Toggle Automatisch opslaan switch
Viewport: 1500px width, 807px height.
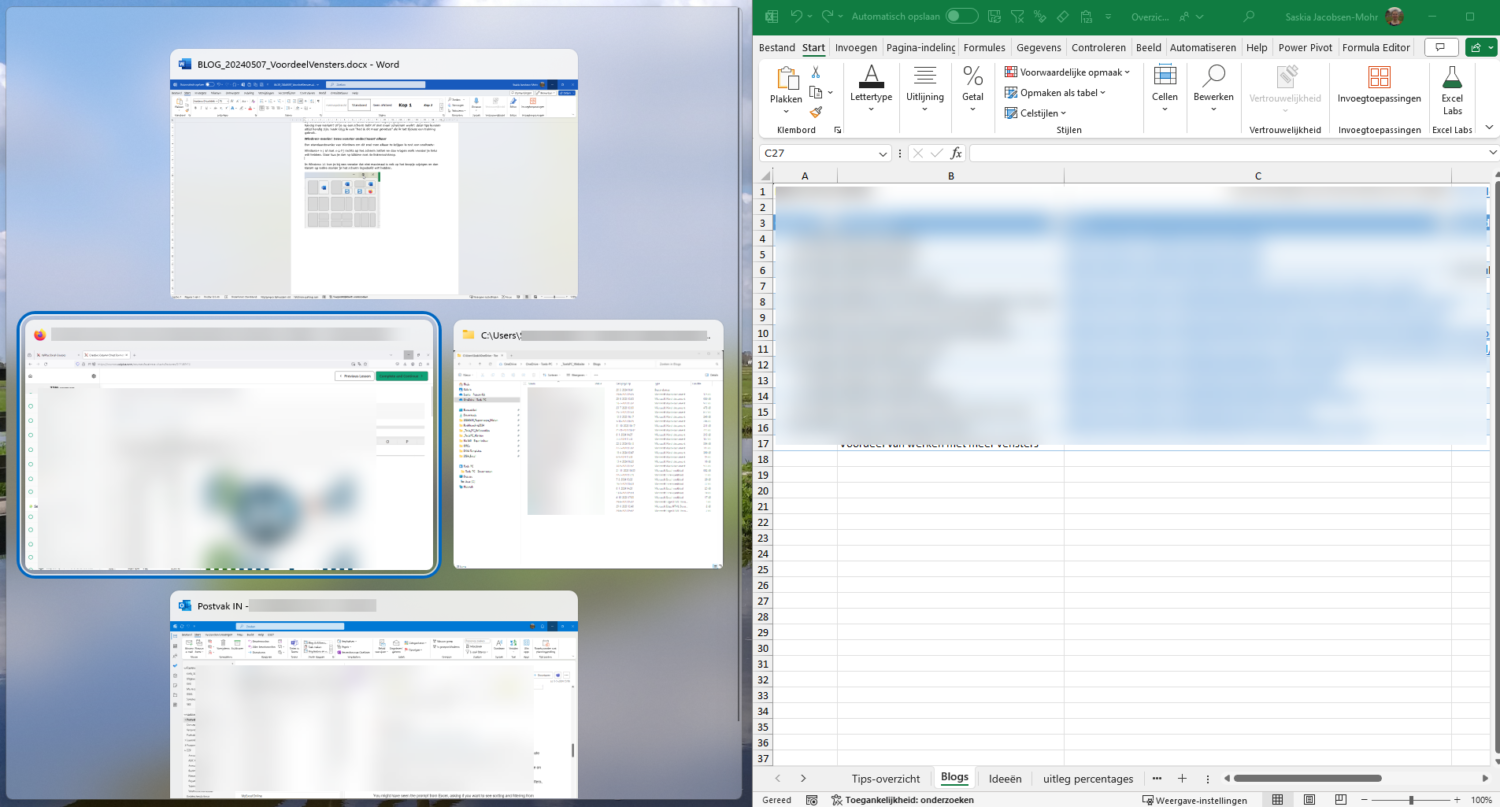pyautogui.click(x=962, y=16)
